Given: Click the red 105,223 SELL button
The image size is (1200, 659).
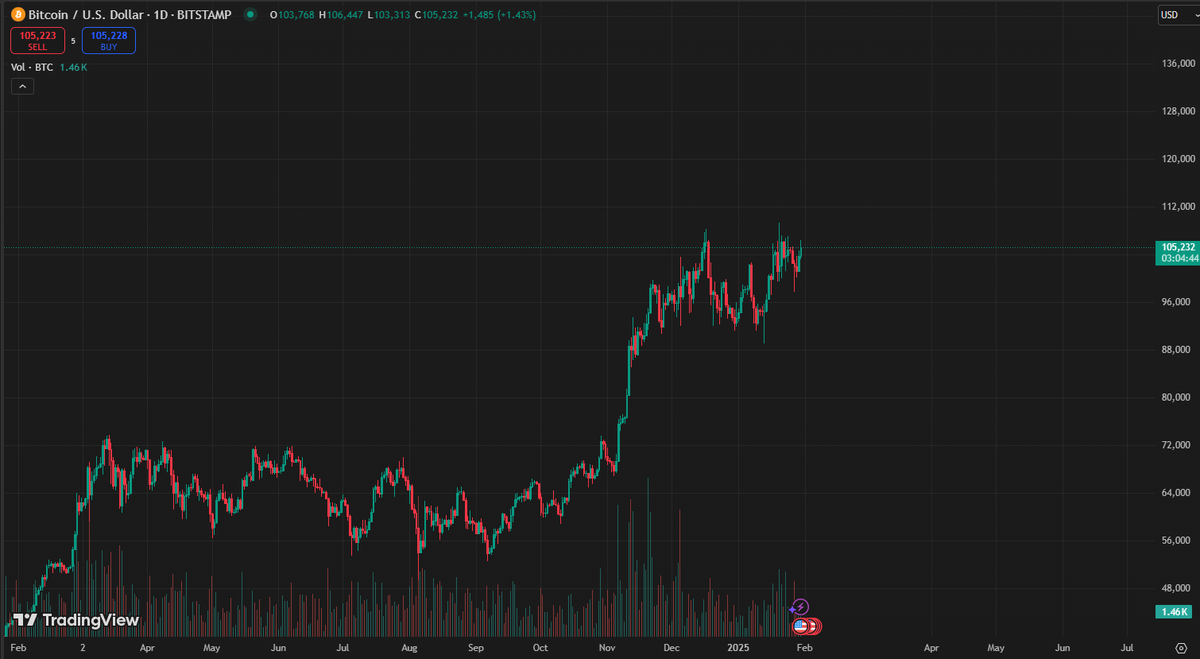Looking at the screenshot, I should click(x=38, y=41).
